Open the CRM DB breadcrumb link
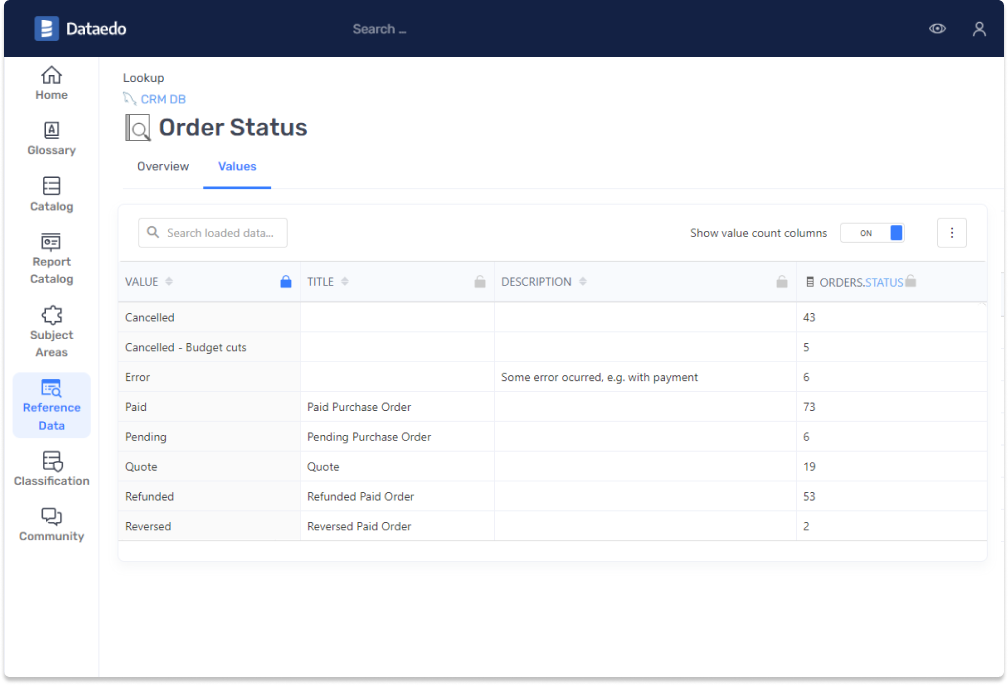Viewport: 1008px width, 685px height. 163,100
